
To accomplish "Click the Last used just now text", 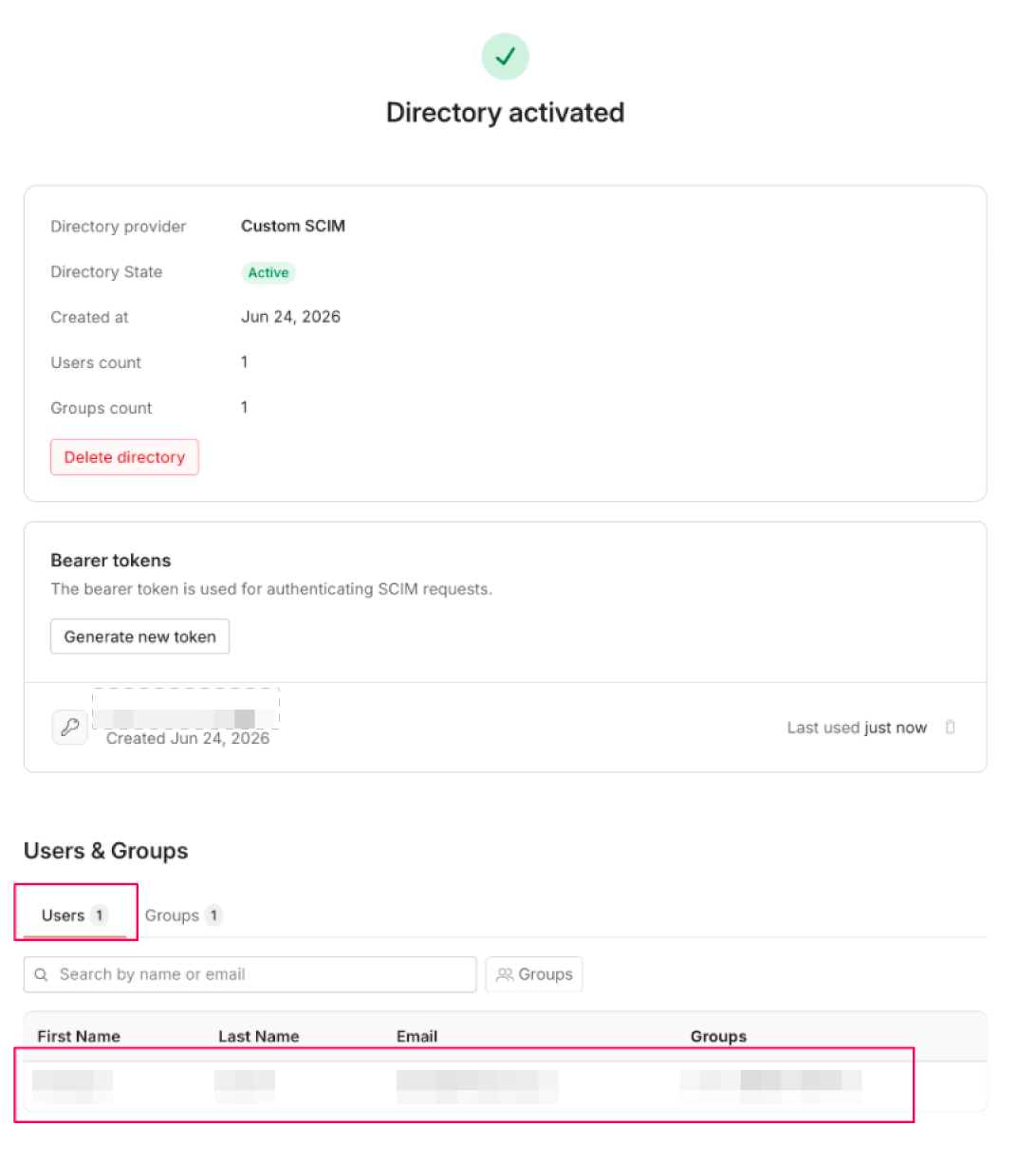I will [857, 728].
